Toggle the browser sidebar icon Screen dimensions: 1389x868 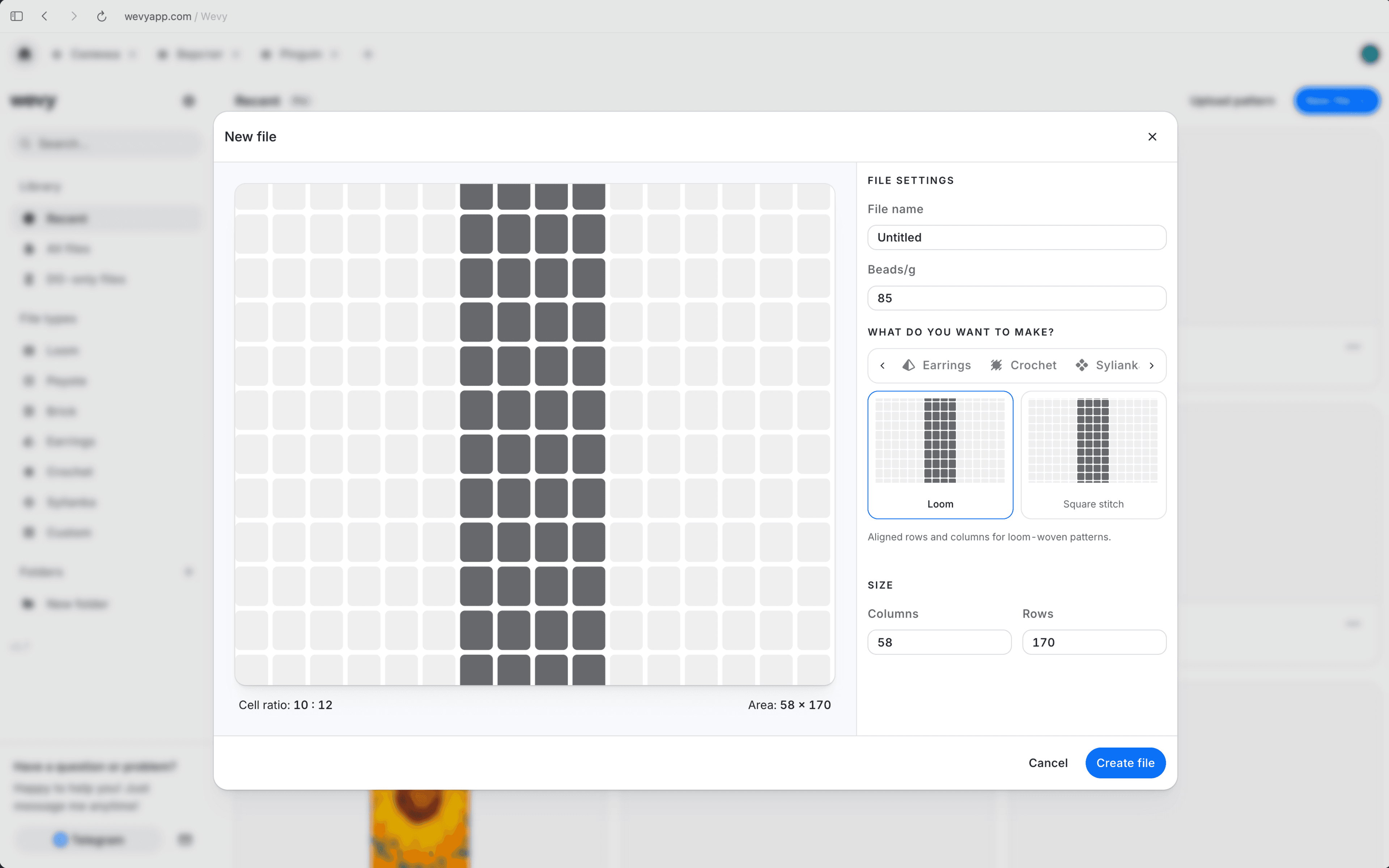point(17,16)
